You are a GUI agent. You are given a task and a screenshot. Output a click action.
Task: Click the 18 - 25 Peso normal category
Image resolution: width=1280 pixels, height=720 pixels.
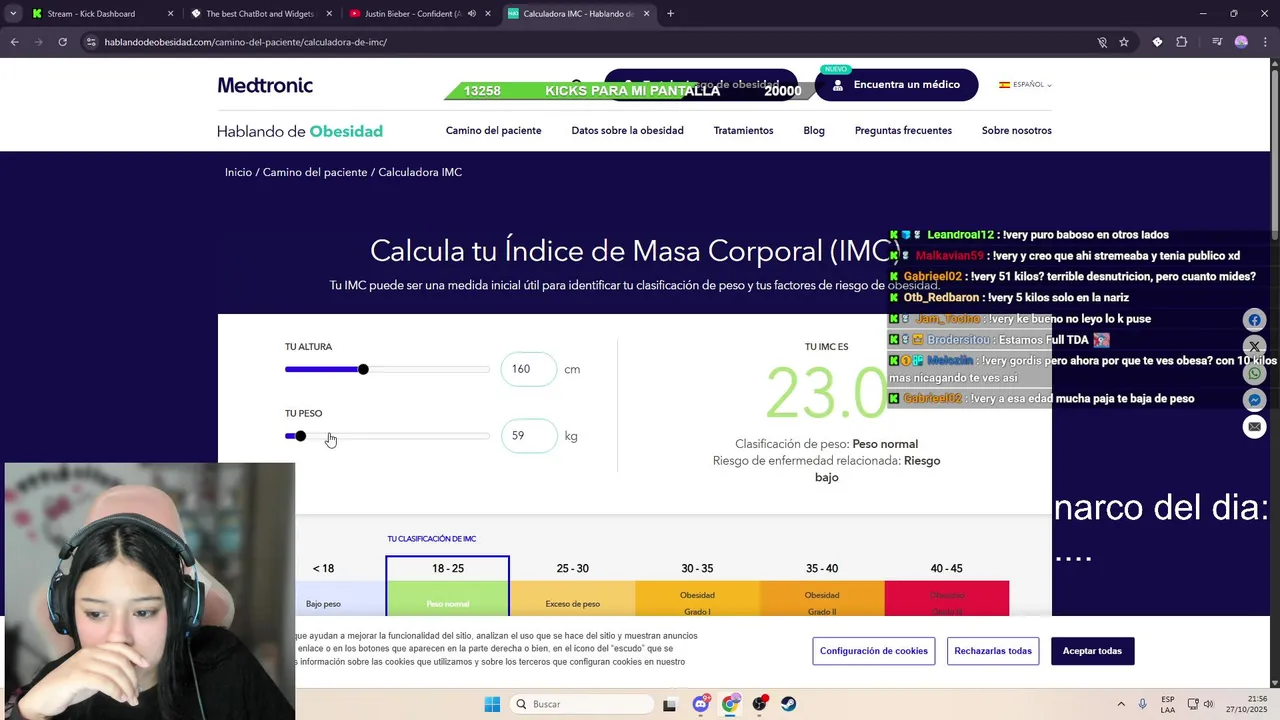coord(447,586)
